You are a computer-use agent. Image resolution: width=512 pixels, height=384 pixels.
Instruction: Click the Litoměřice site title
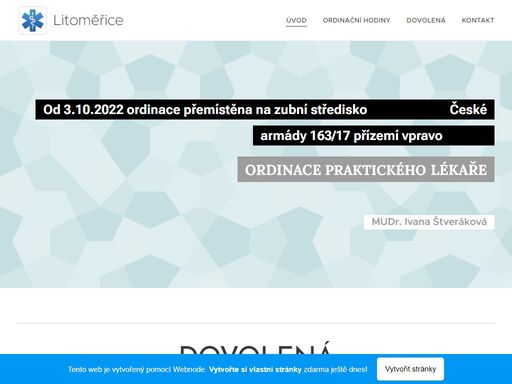(88, 20)
